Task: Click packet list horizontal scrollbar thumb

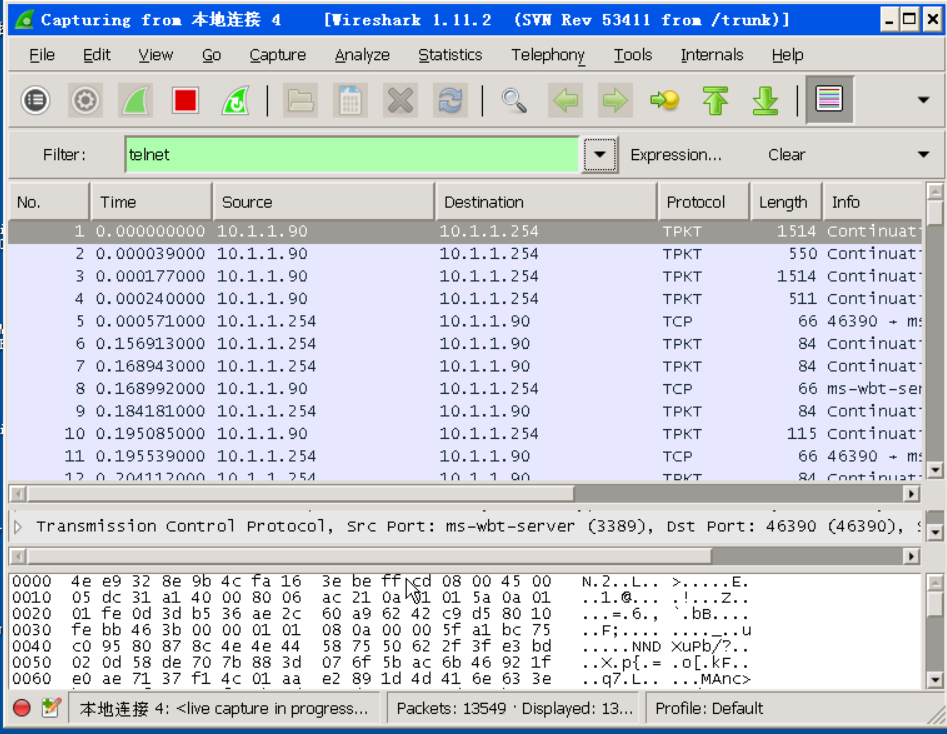Action: (300, 494)
